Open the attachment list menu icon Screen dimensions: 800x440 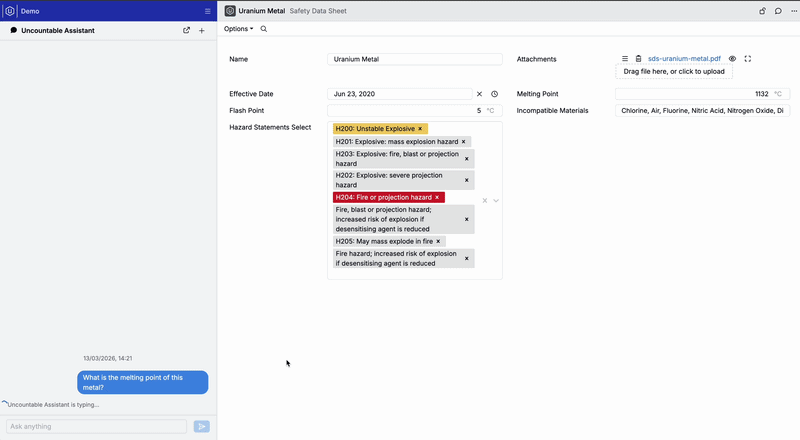pos(625,59)
